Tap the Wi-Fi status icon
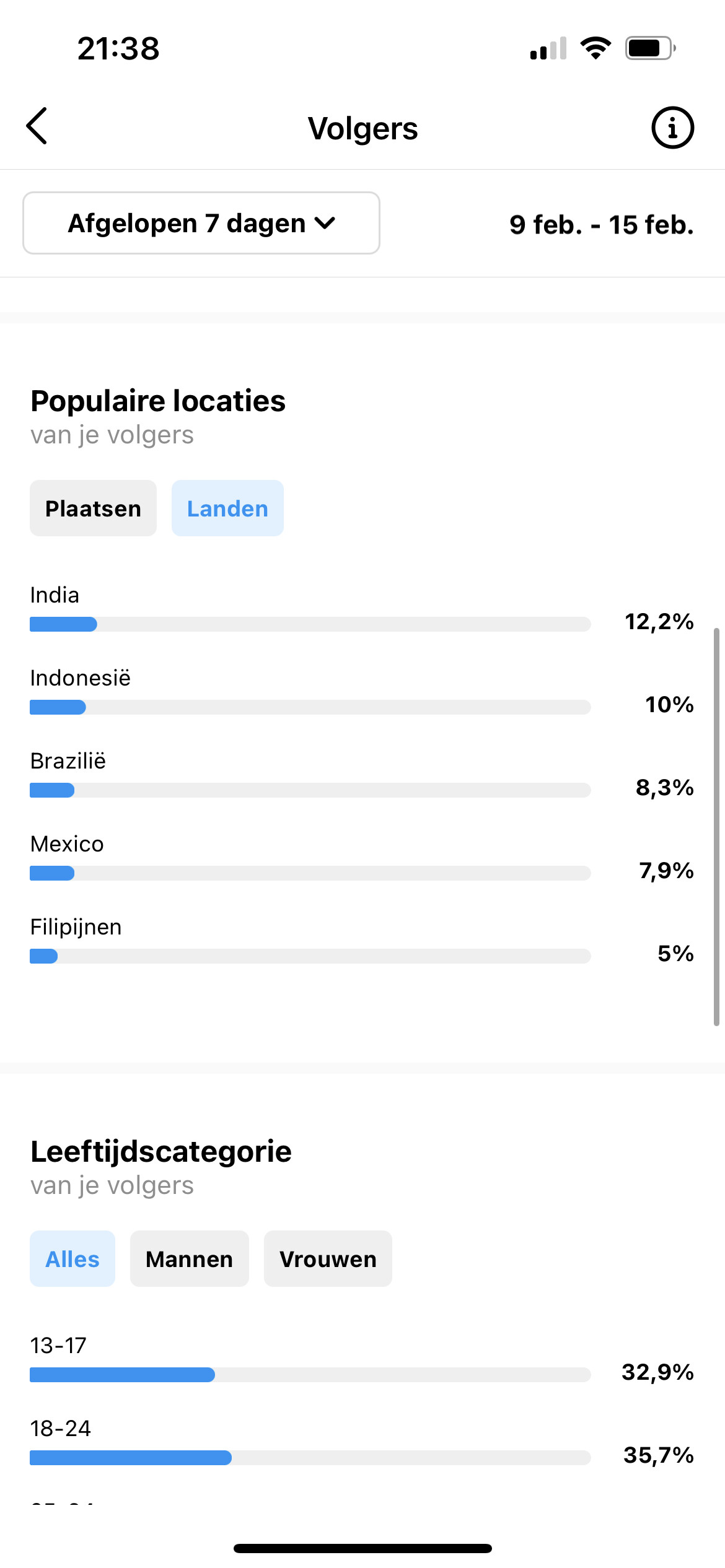This screenshot has width=725, height=1568. click(595, 48)
